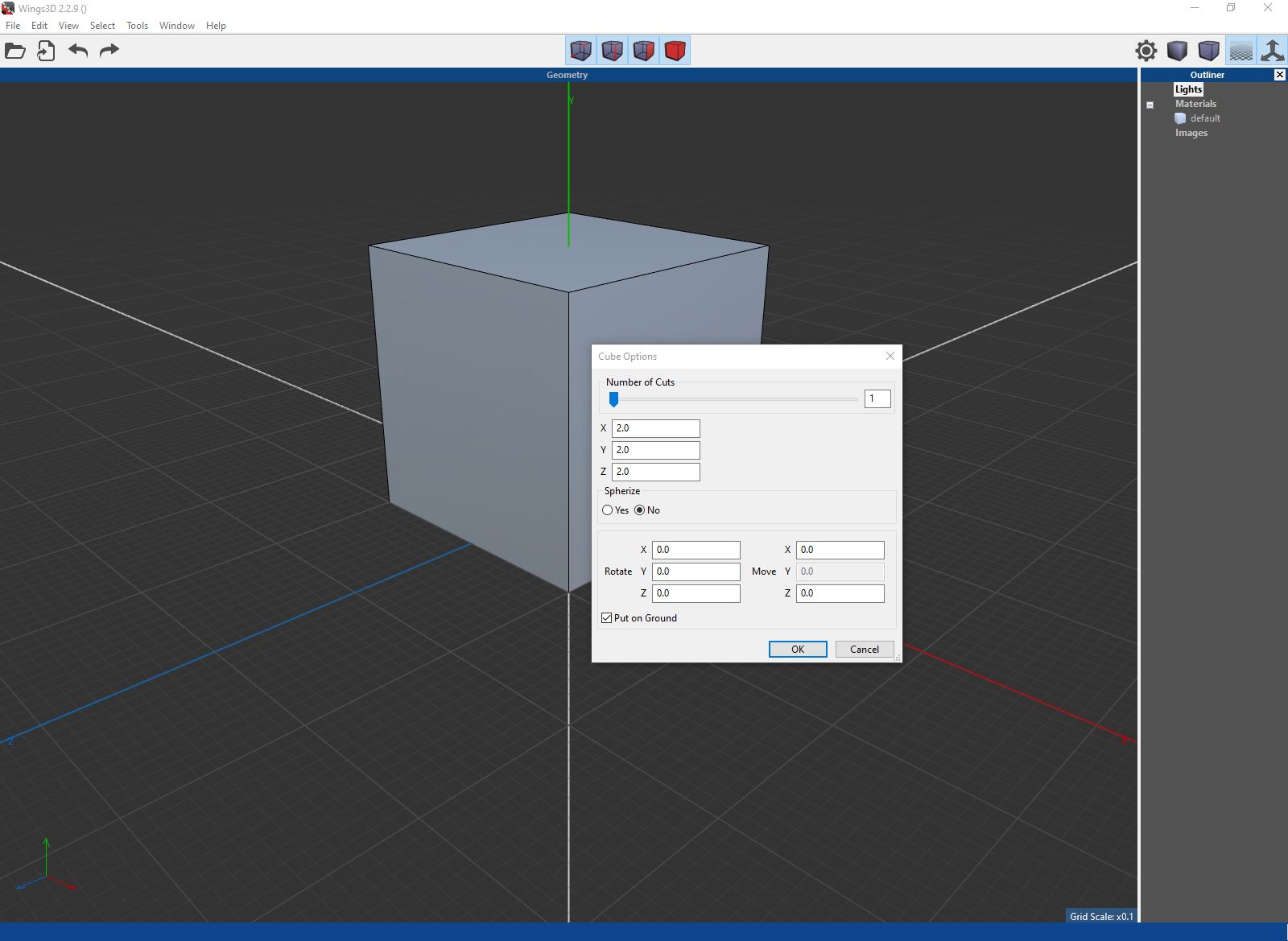This screenshot has height=941, width=1288.
Task: Toggle flat shading cube icon
Action: [1178, 51]
